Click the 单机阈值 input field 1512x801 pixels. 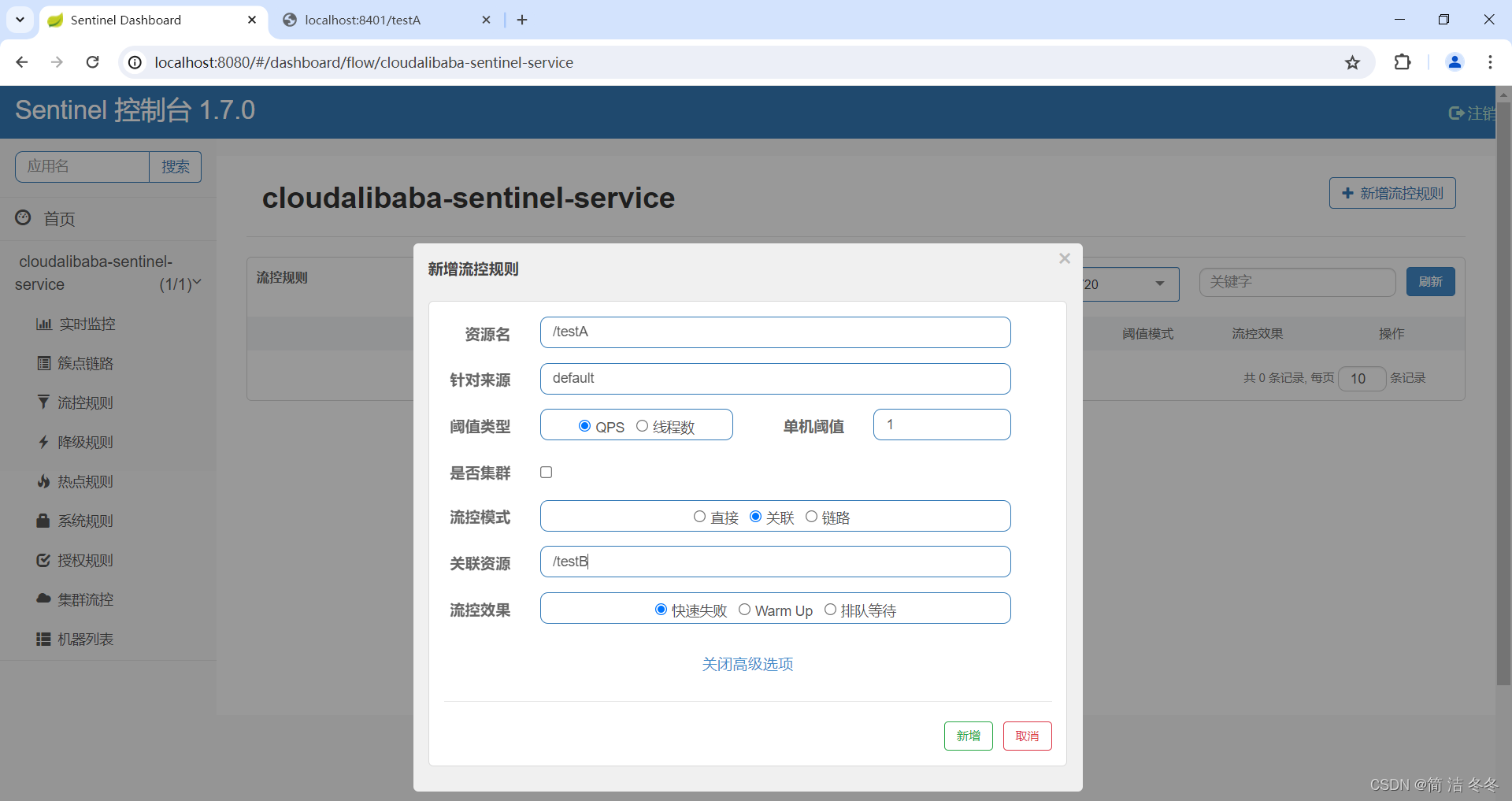pos(942,425)
